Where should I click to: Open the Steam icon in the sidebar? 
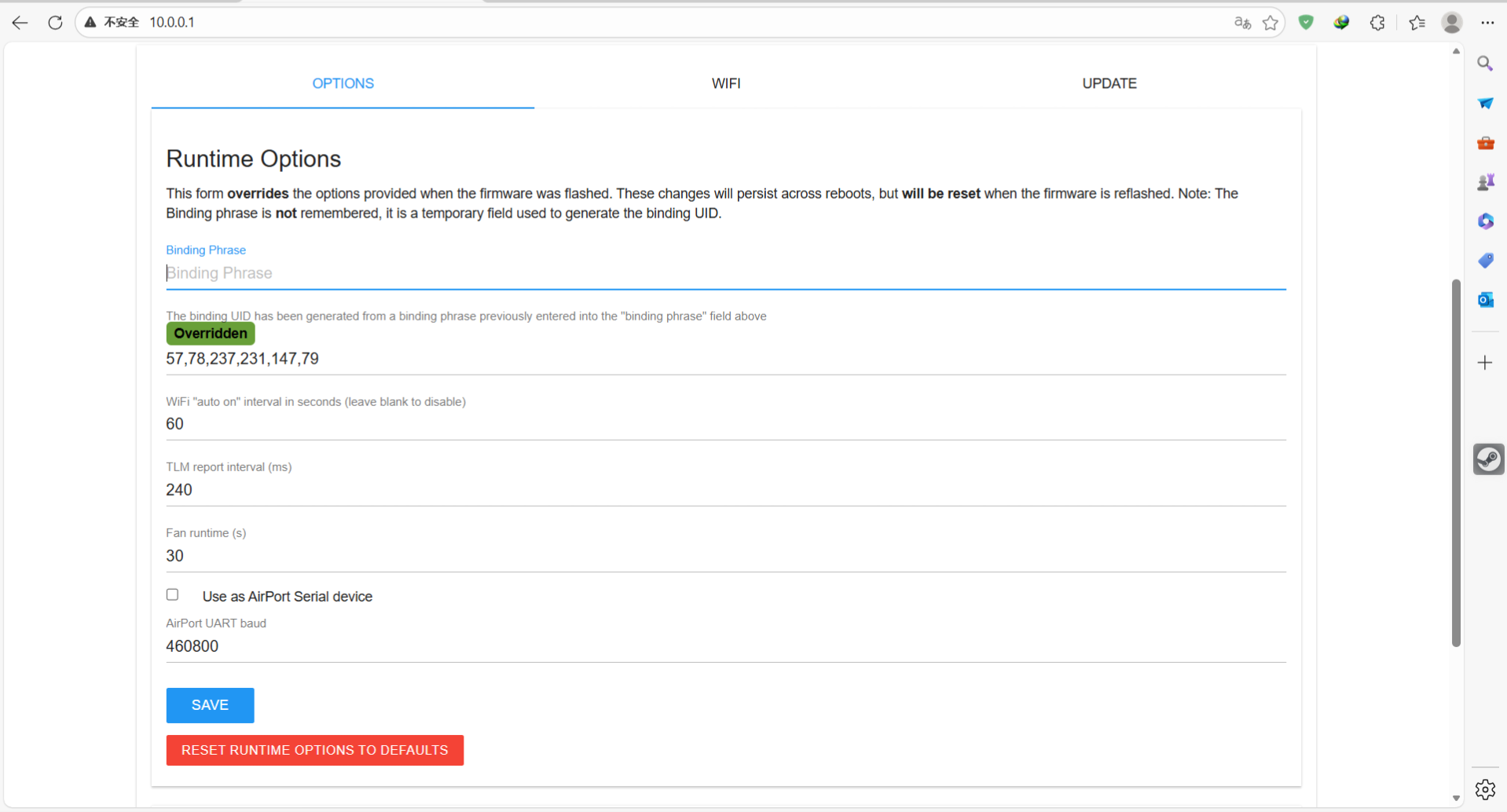(x=1488, y=459)
